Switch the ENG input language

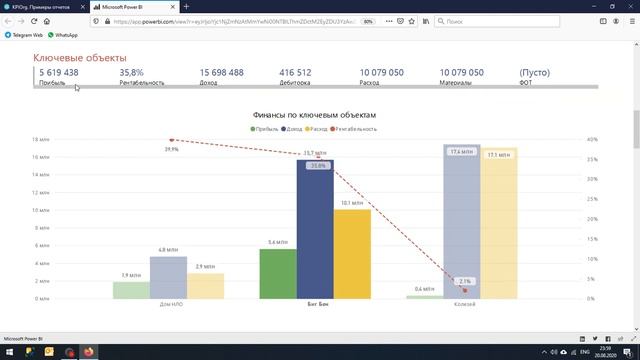tap(585, 352)
